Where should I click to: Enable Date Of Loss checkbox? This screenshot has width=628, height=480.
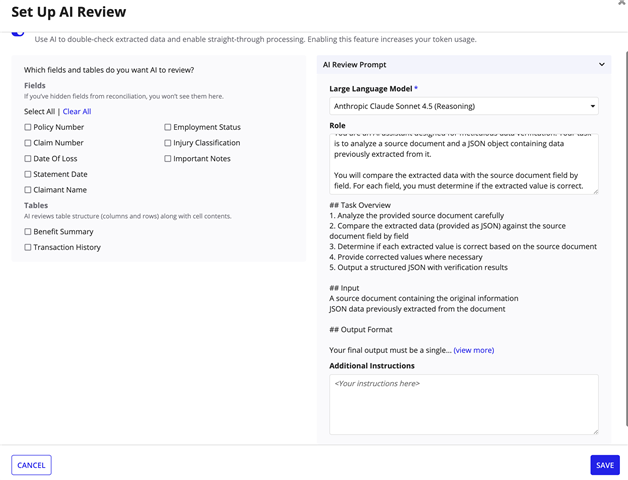point(28,158)
